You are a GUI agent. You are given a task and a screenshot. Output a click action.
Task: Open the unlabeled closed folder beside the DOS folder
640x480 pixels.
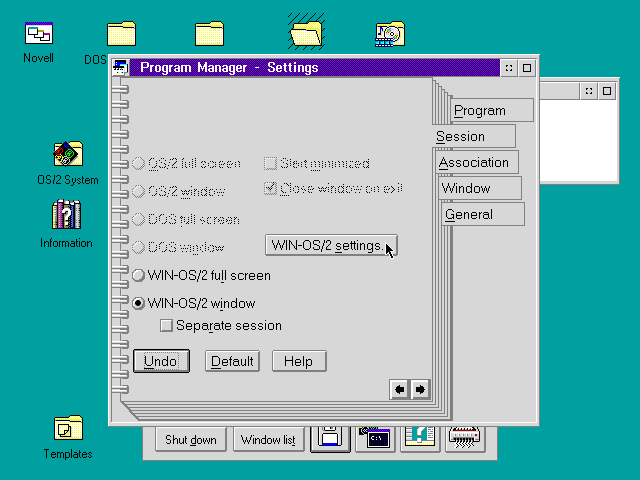[x=209, y=33]
